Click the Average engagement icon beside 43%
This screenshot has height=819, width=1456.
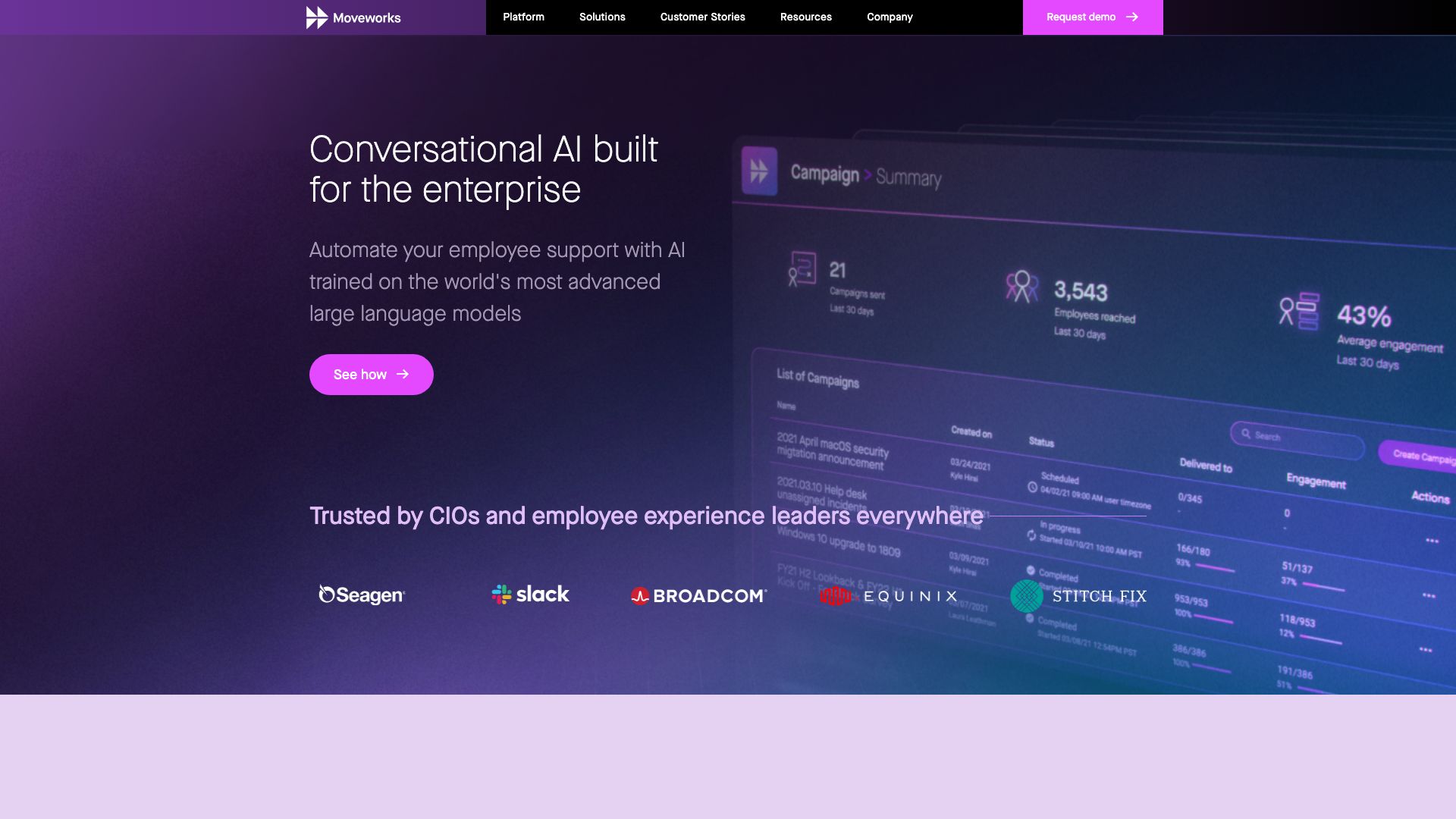tap(1299, 311)
